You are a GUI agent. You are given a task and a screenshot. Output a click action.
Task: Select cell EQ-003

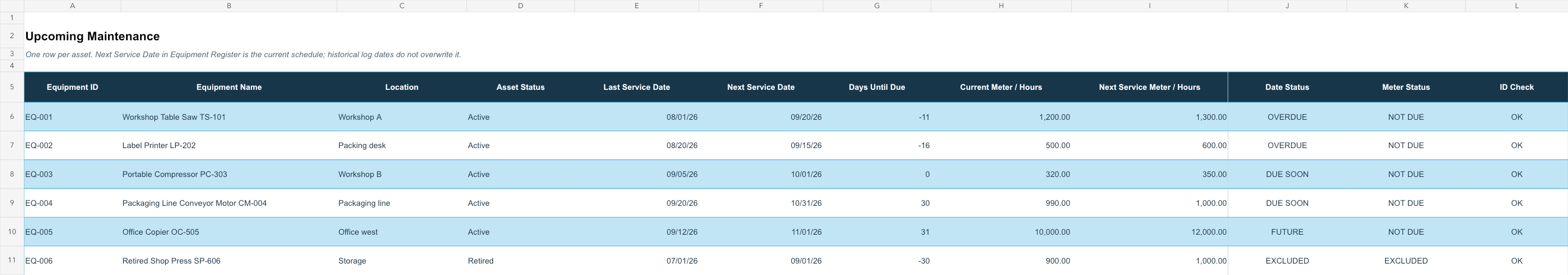(x=73, y=174)
